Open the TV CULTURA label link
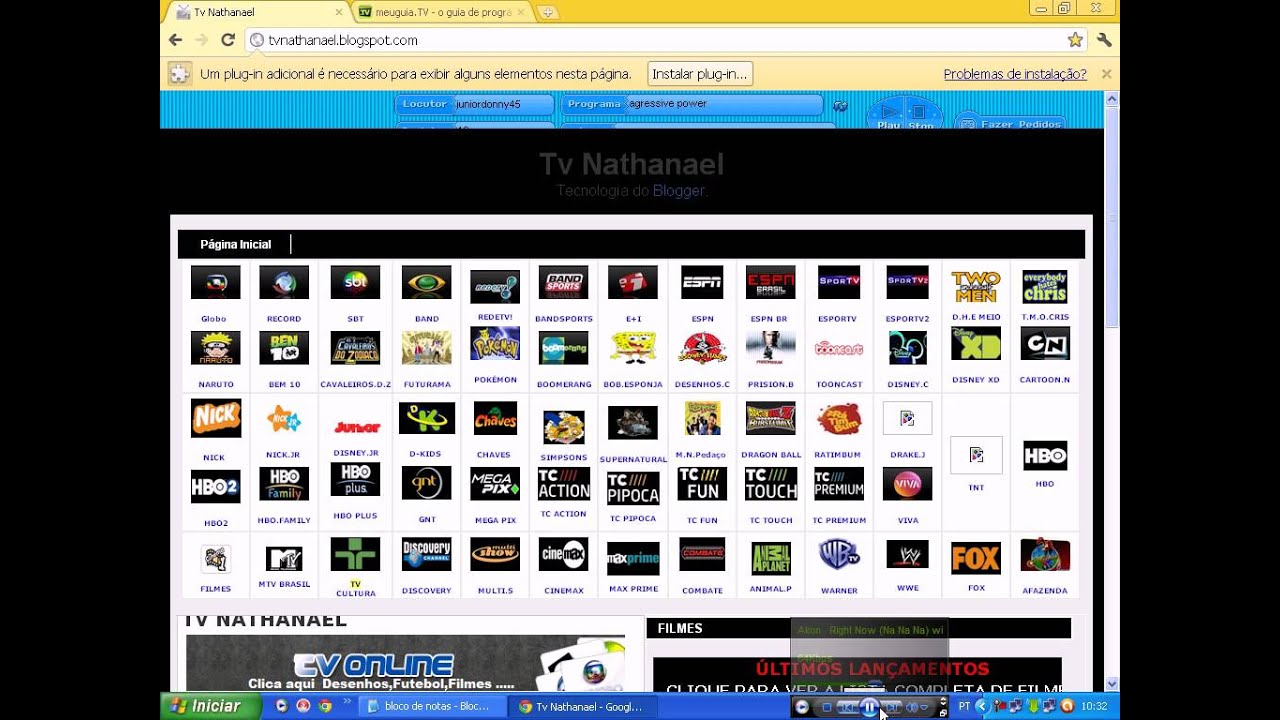Screen dimensions: 1280x720 [355, 588]
